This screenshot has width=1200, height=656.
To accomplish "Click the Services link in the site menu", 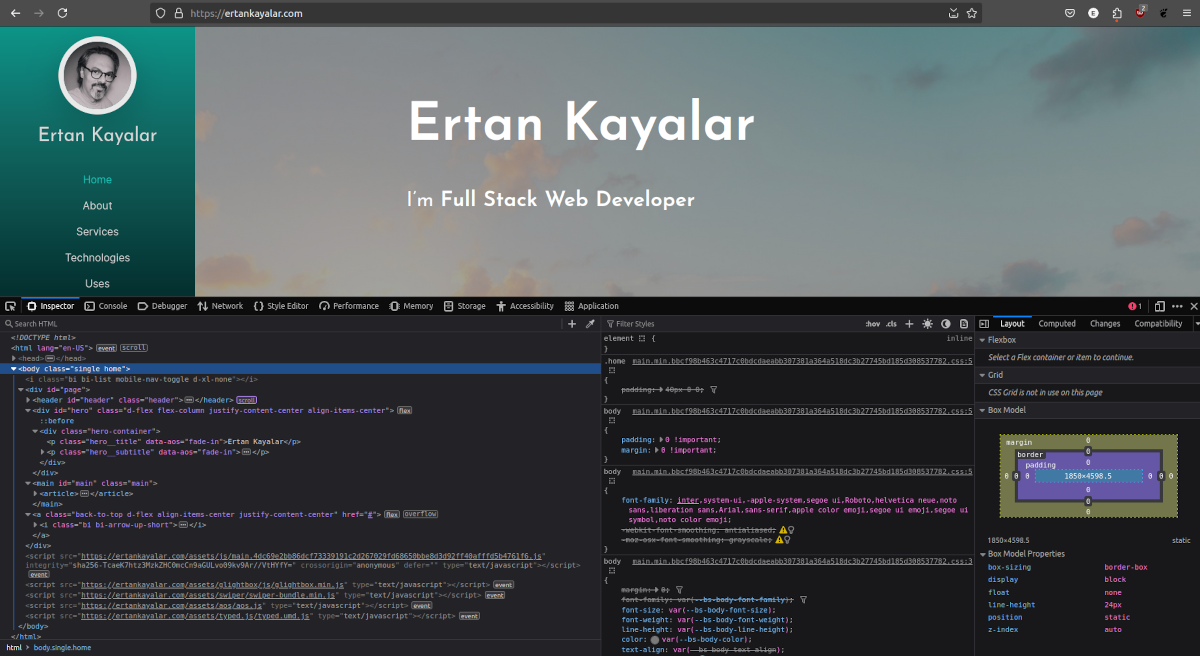I will pos(97,231).
